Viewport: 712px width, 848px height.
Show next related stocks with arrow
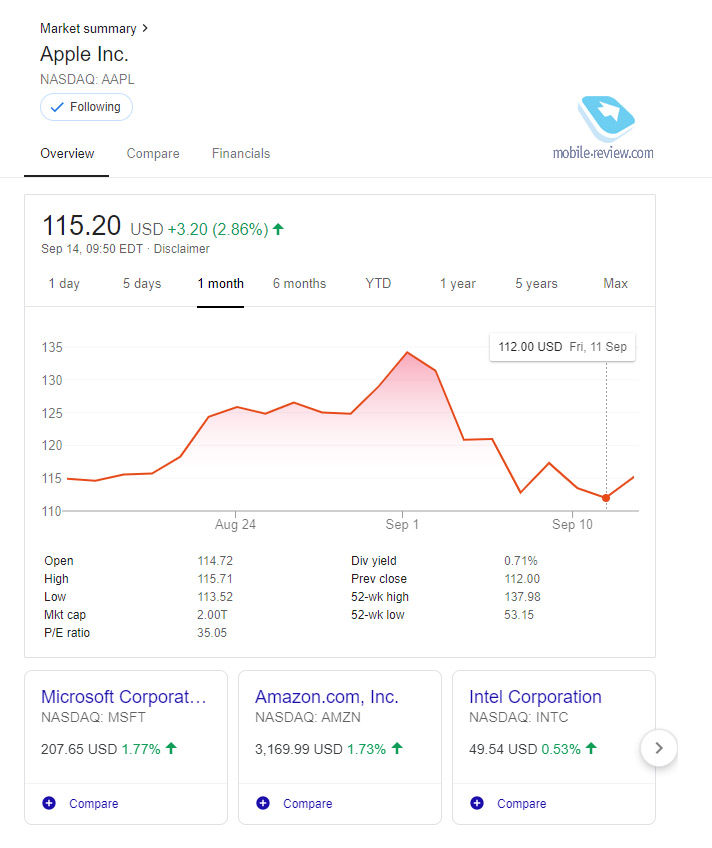pos(658,748)
